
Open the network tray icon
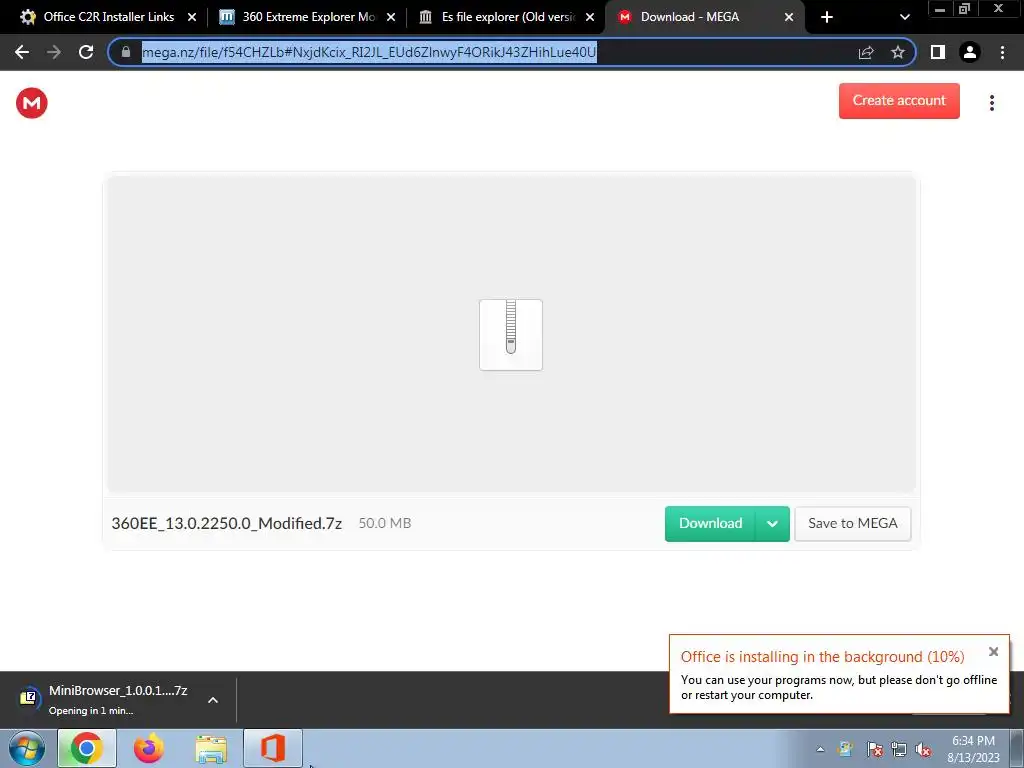[x=899, y=749]
